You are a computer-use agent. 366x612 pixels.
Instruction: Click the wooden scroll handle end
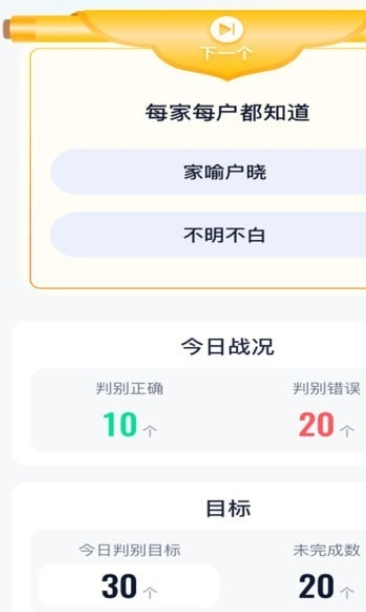(x=7, y=29)
